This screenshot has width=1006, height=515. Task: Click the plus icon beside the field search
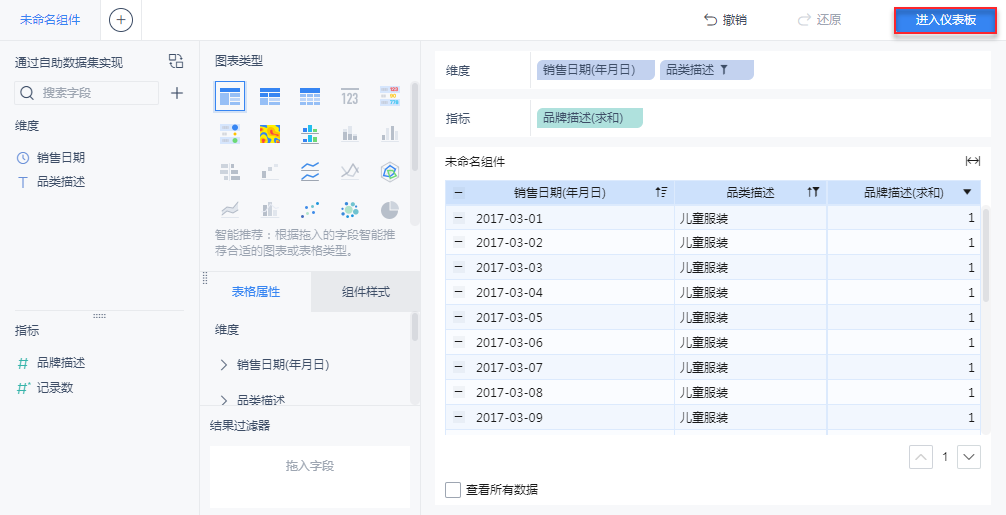(177, 93)
